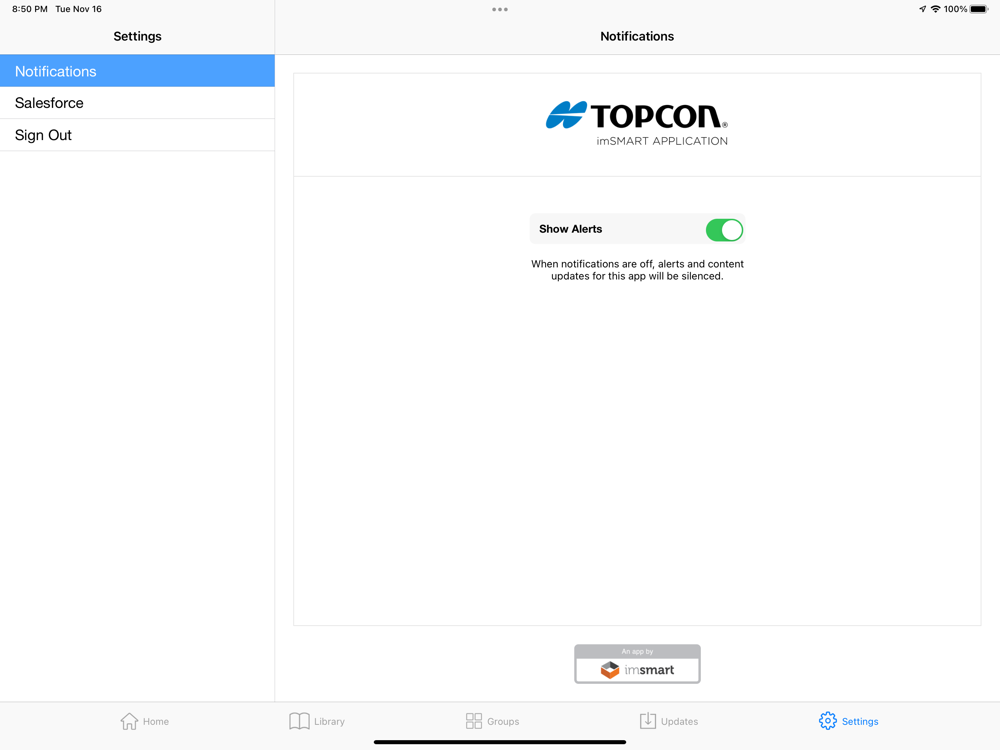Tap Sign Out in the Settings list

pos(137,135)
